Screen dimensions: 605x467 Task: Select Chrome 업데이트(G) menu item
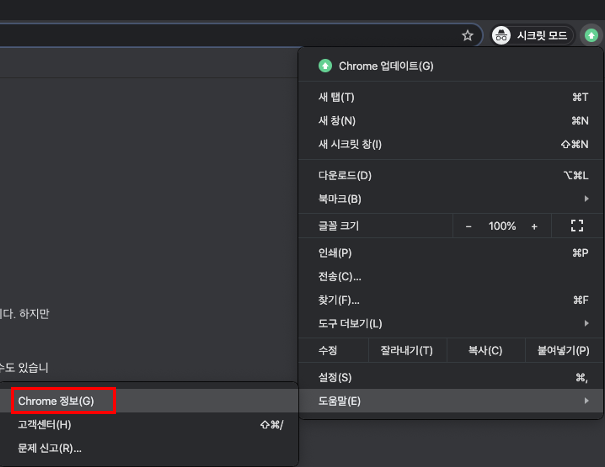click(x=451, y=66)
